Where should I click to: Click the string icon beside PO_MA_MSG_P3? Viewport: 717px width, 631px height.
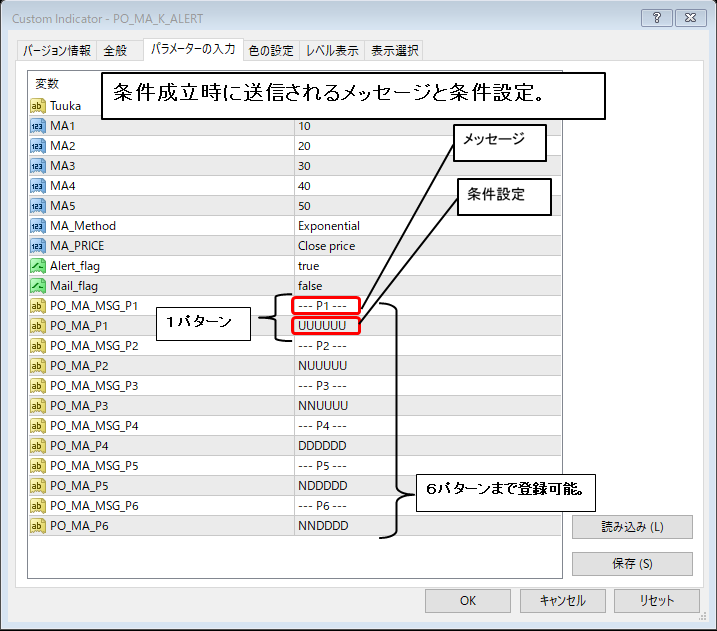[38, 386]
